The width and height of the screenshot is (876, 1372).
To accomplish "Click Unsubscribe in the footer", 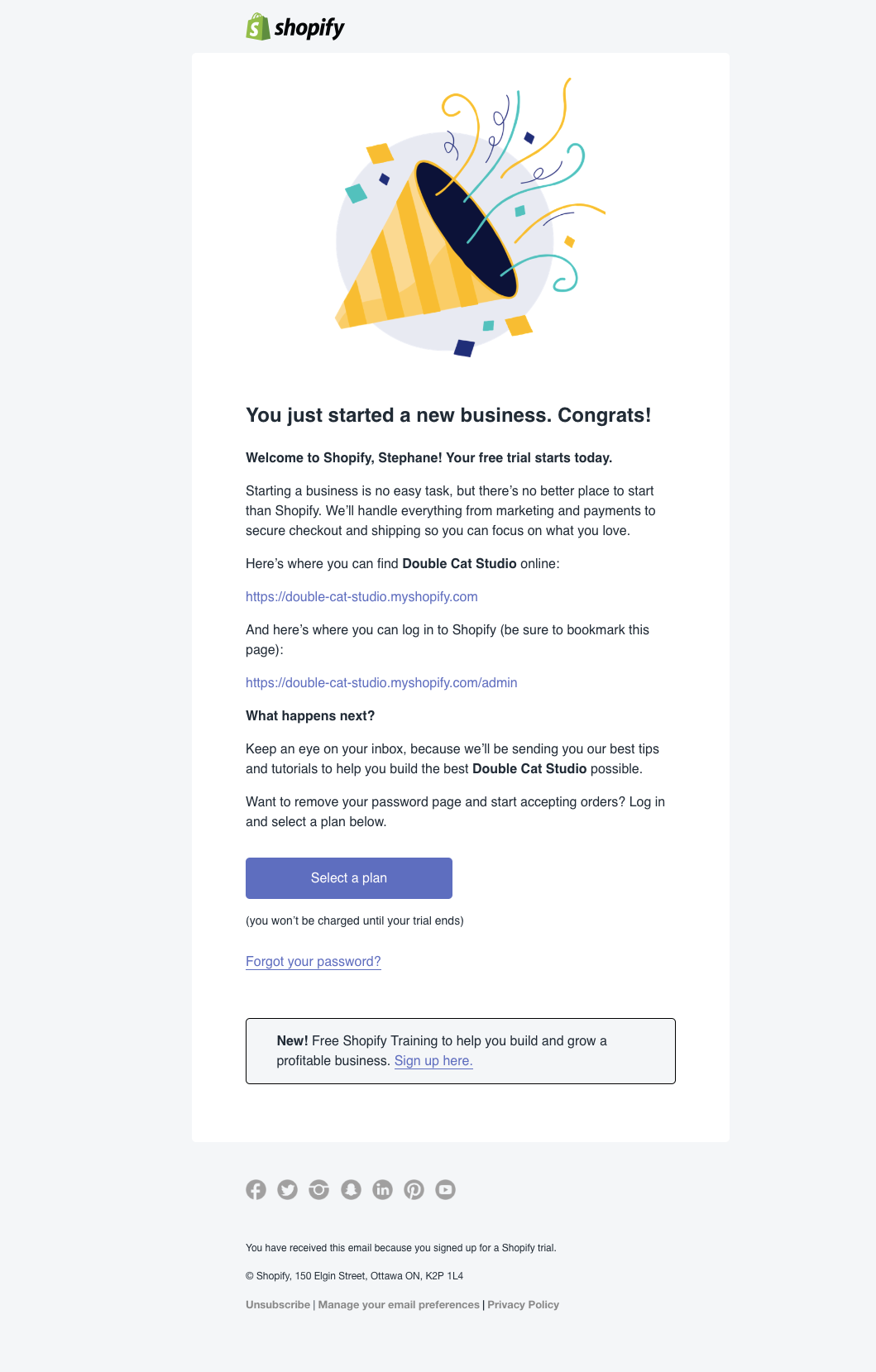I will point(278,1305).
